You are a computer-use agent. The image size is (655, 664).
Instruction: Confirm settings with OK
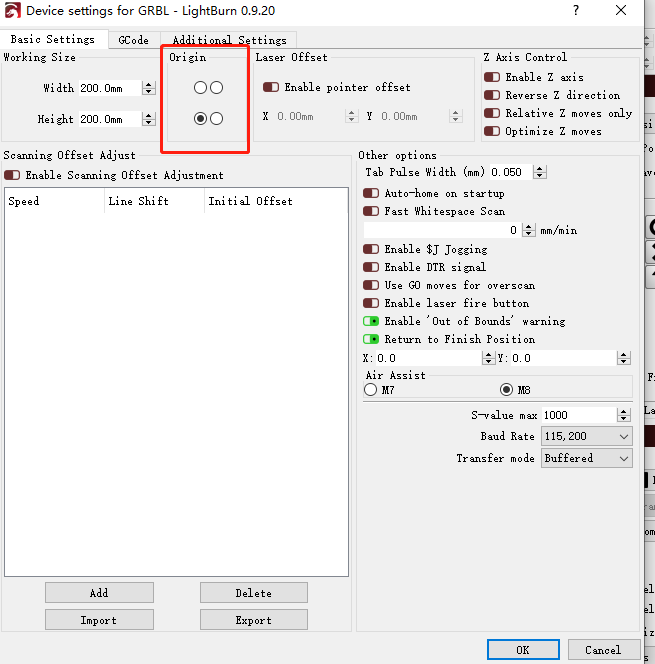[x=523, y=650]
